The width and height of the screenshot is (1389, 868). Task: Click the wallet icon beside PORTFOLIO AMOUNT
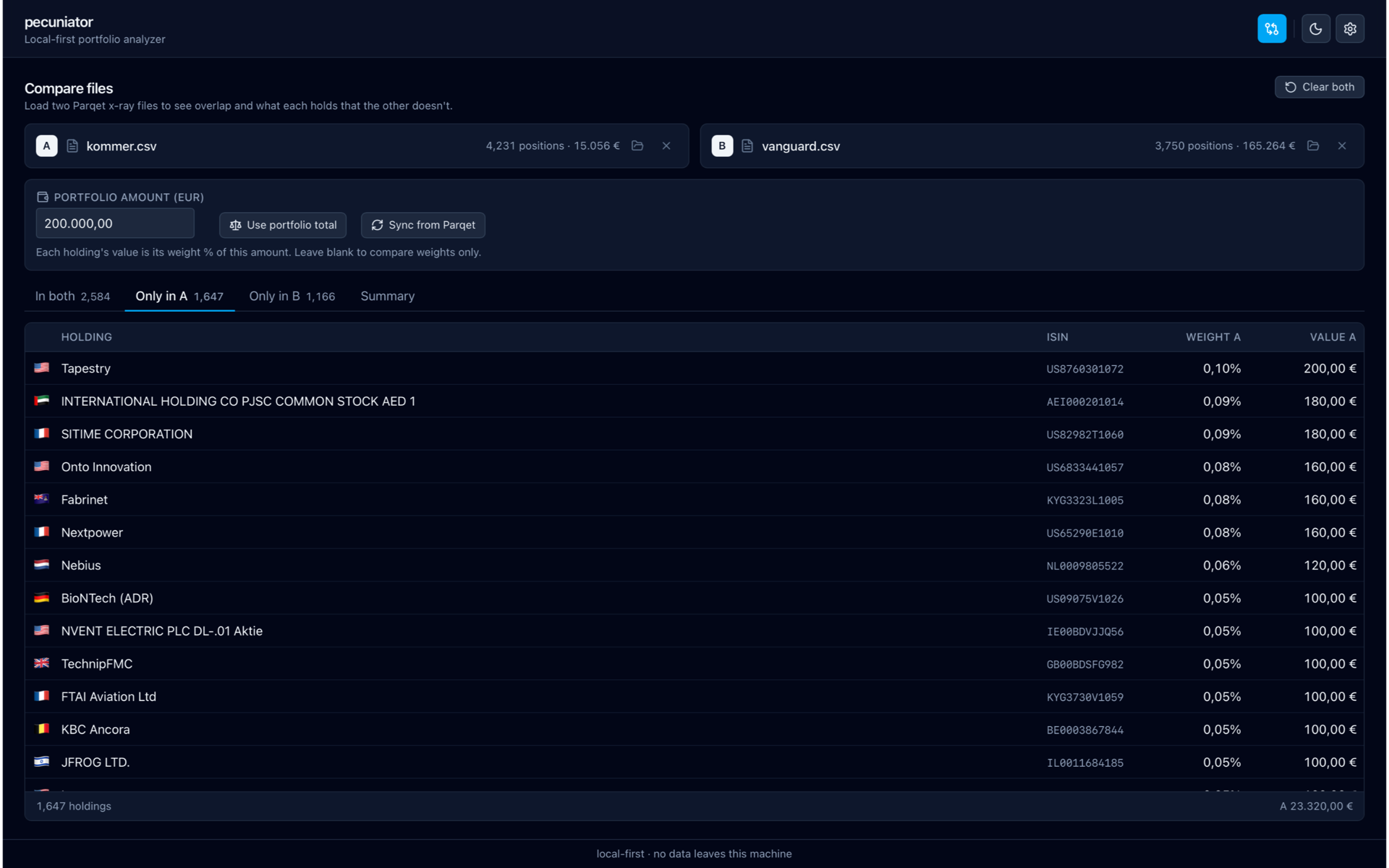click(43, 197)
